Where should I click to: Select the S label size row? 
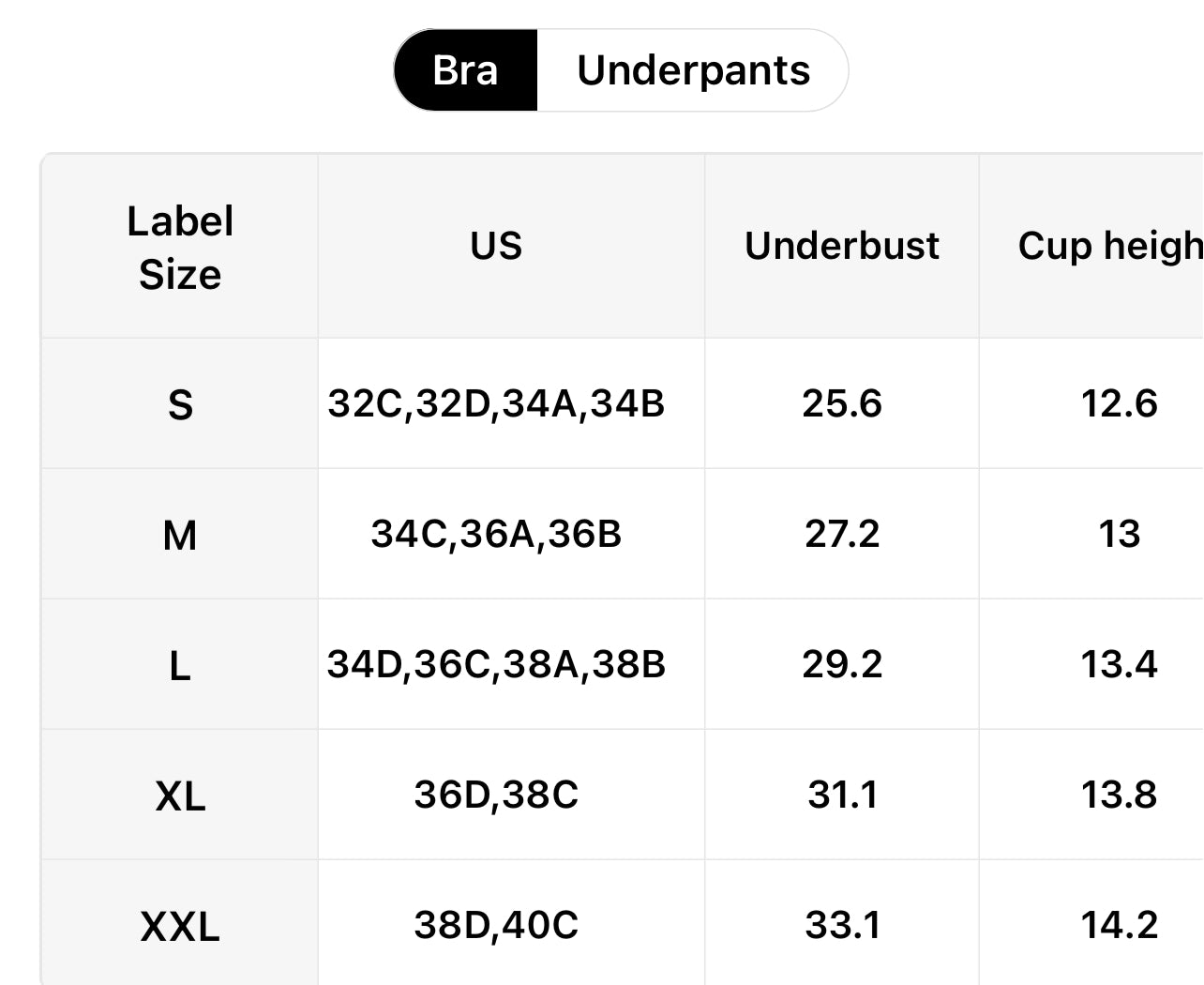click(x=180, y=405)
